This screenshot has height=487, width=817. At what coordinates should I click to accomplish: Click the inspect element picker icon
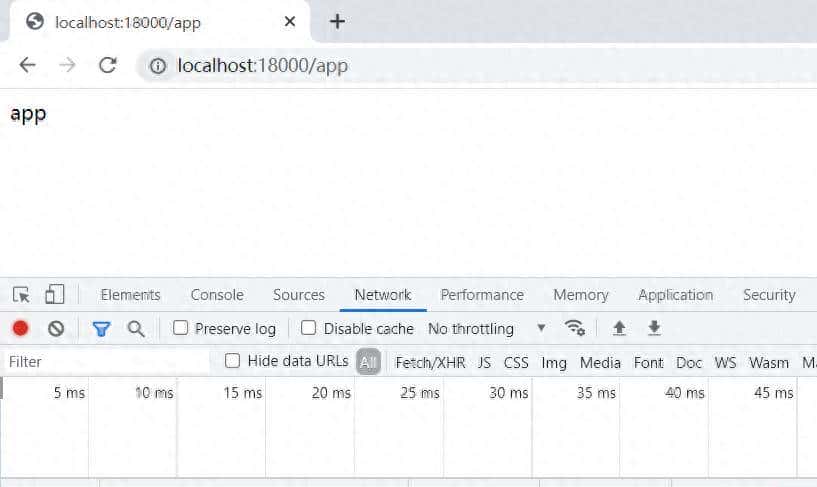21,295
